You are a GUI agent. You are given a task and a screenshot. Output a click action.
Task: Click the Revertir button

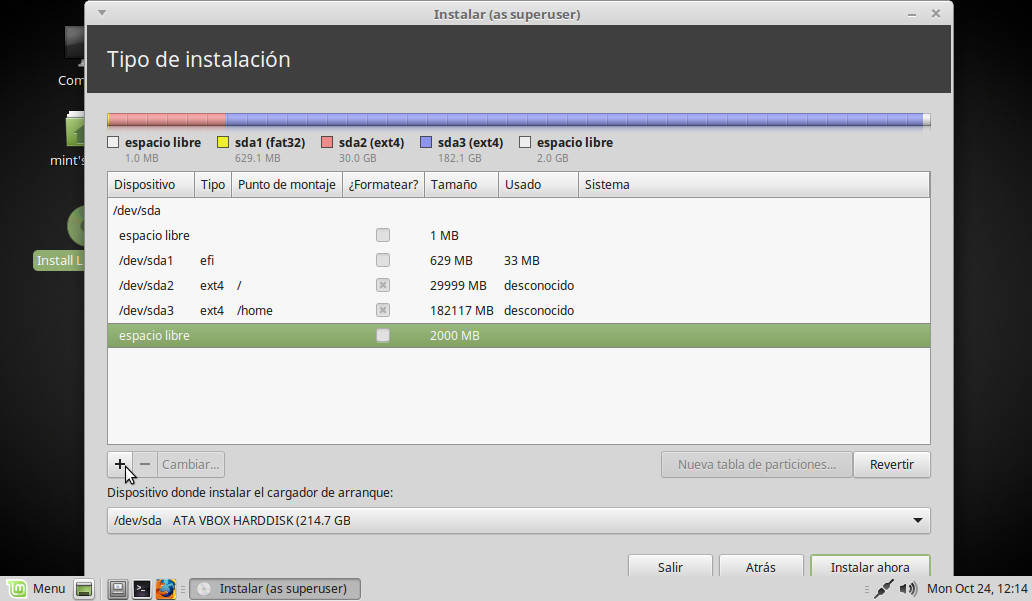(x=892, y=464)
